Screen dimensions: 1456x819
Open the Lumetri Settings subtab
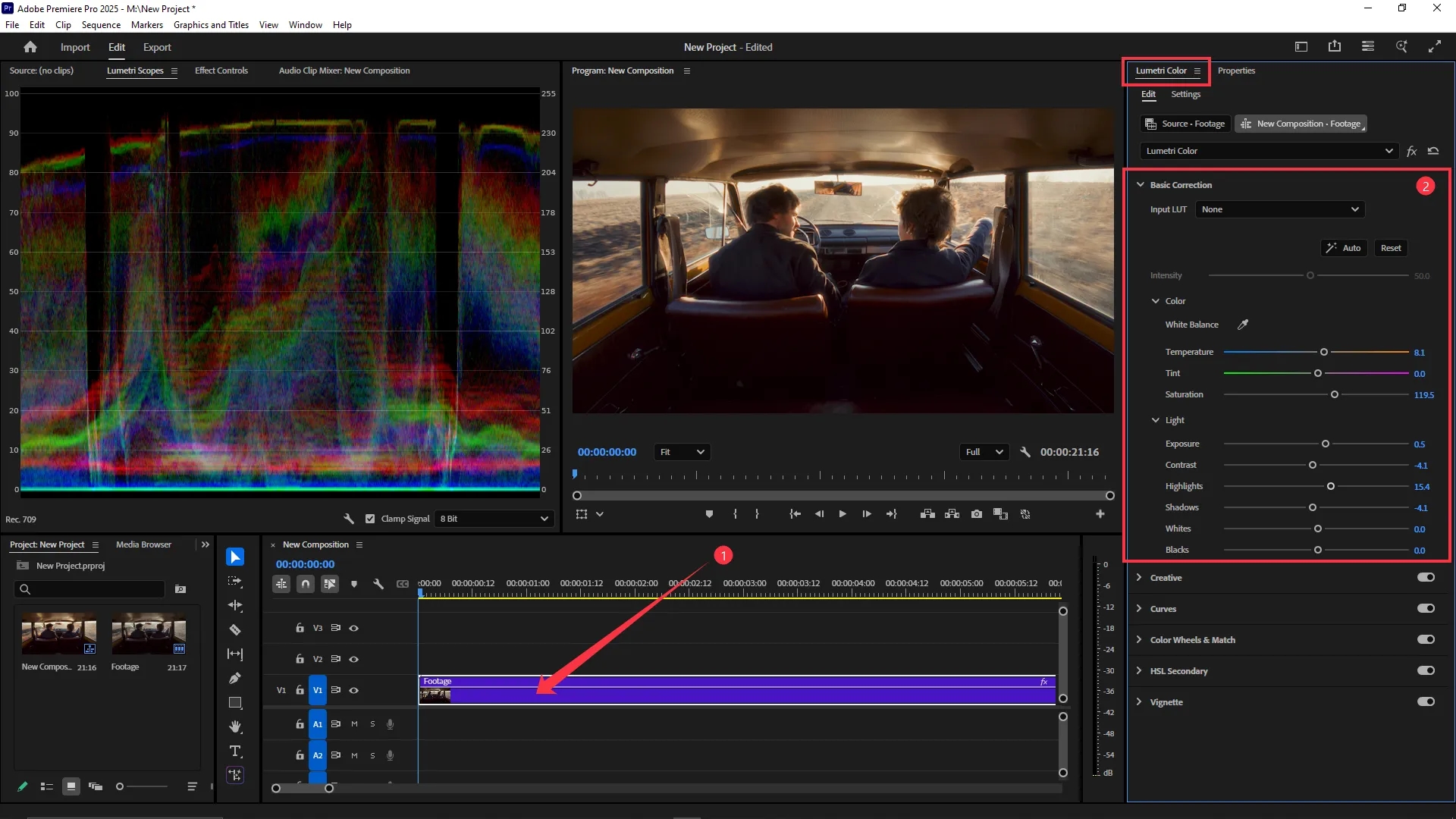[x=1185, y=94]
